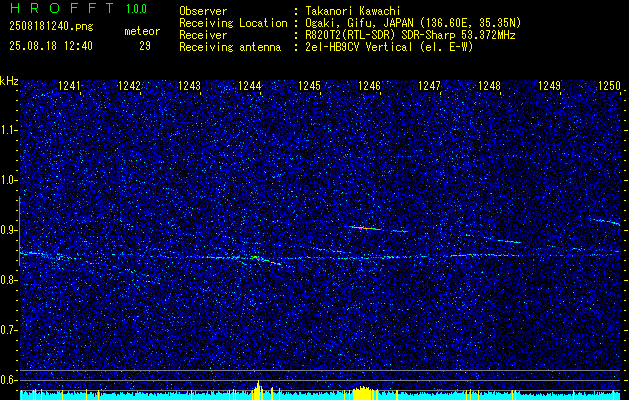Click the 1241 time axis marker

(x=69, y=86)
